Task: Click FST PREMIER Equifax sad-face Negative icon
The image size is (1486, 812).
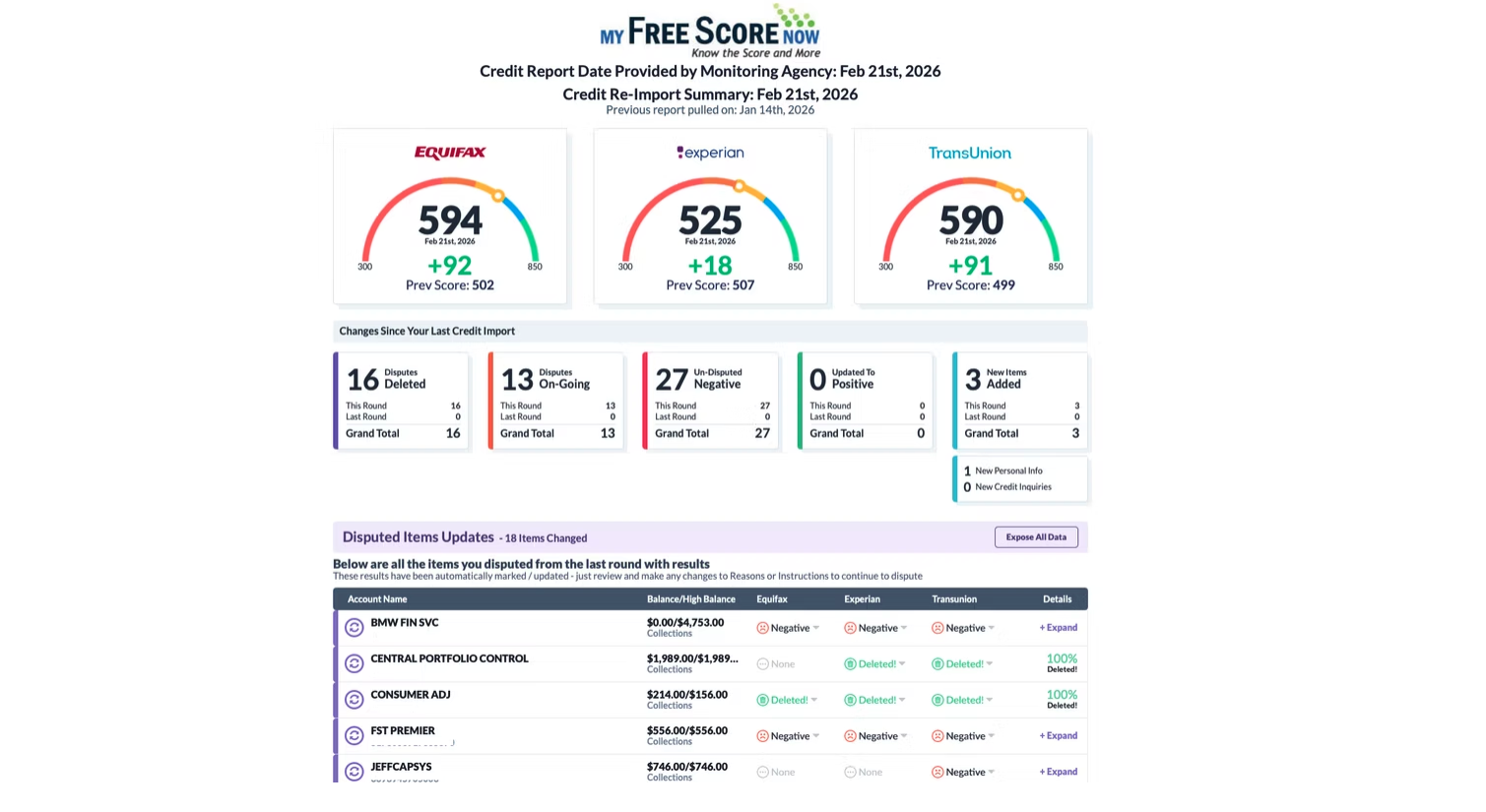Action: tap(762, 736)
